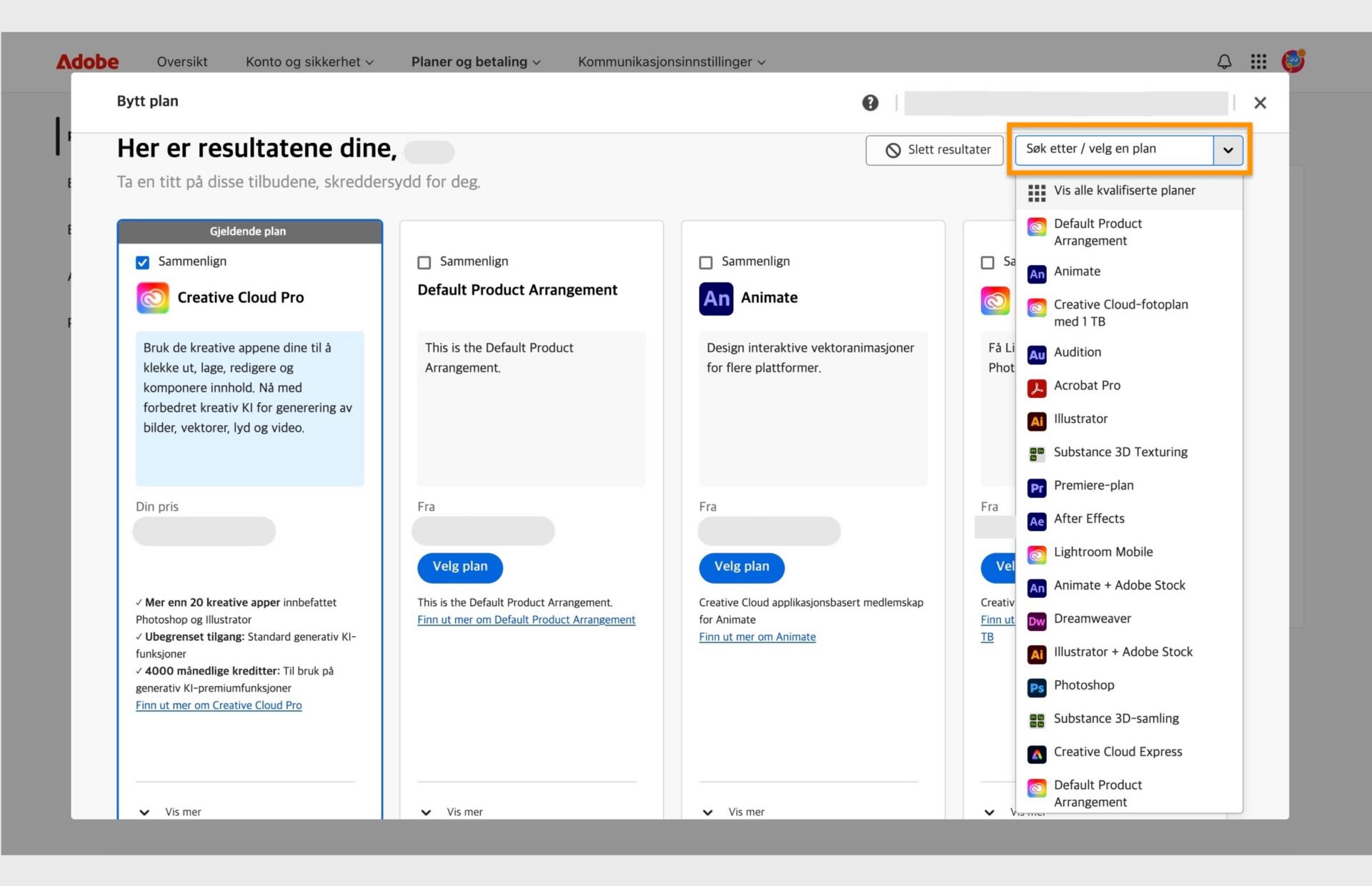Open Planer og betaling menu
The height and width of the screenshot is (886, 1372).
(475, 62)
